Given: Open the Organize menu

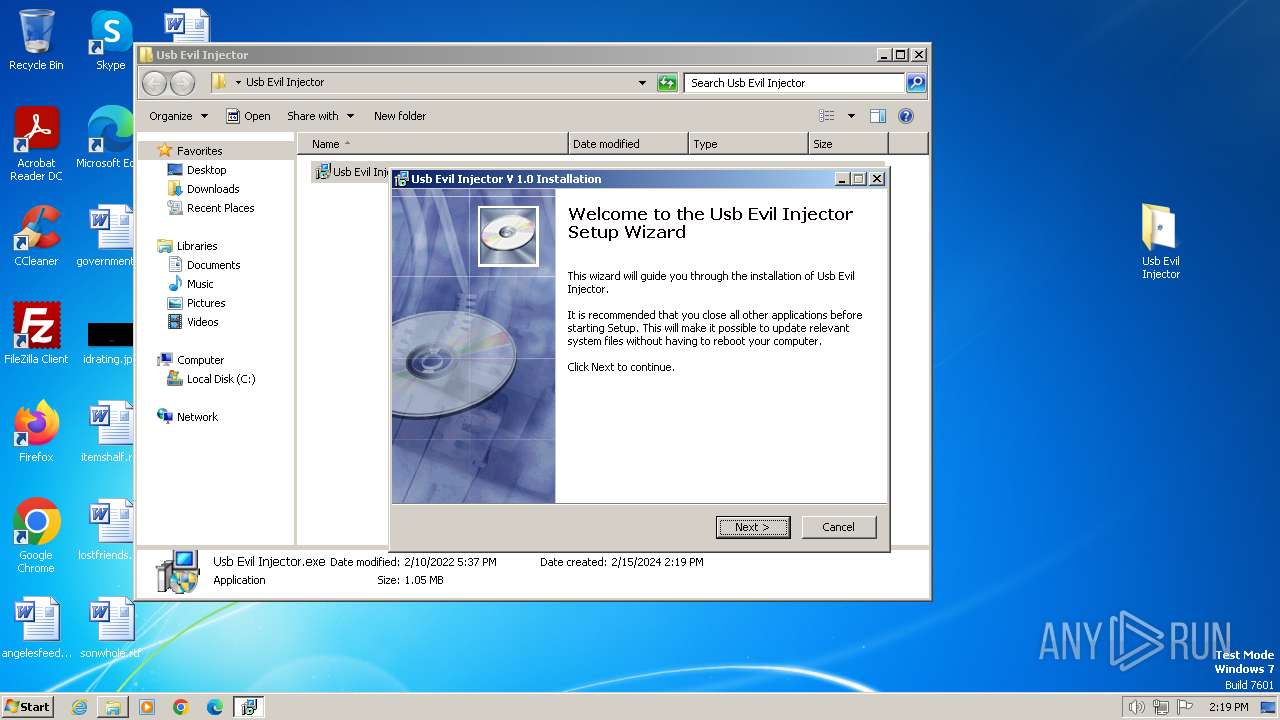Looking at the screenshot, I should (x=178, y=116).
